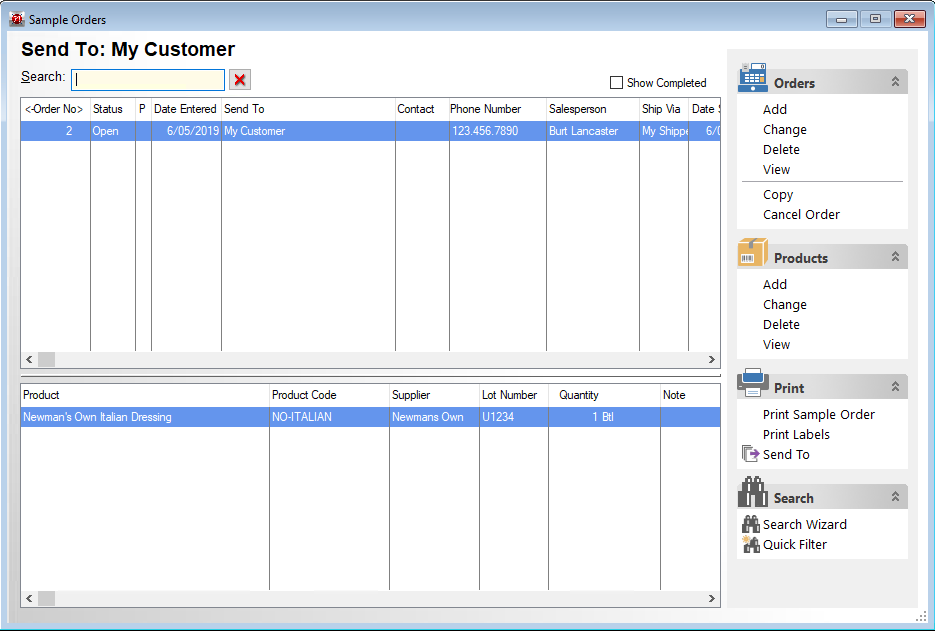Click Delete under Orders
This screenshot has height=631, width=935.
pos(781,150)
